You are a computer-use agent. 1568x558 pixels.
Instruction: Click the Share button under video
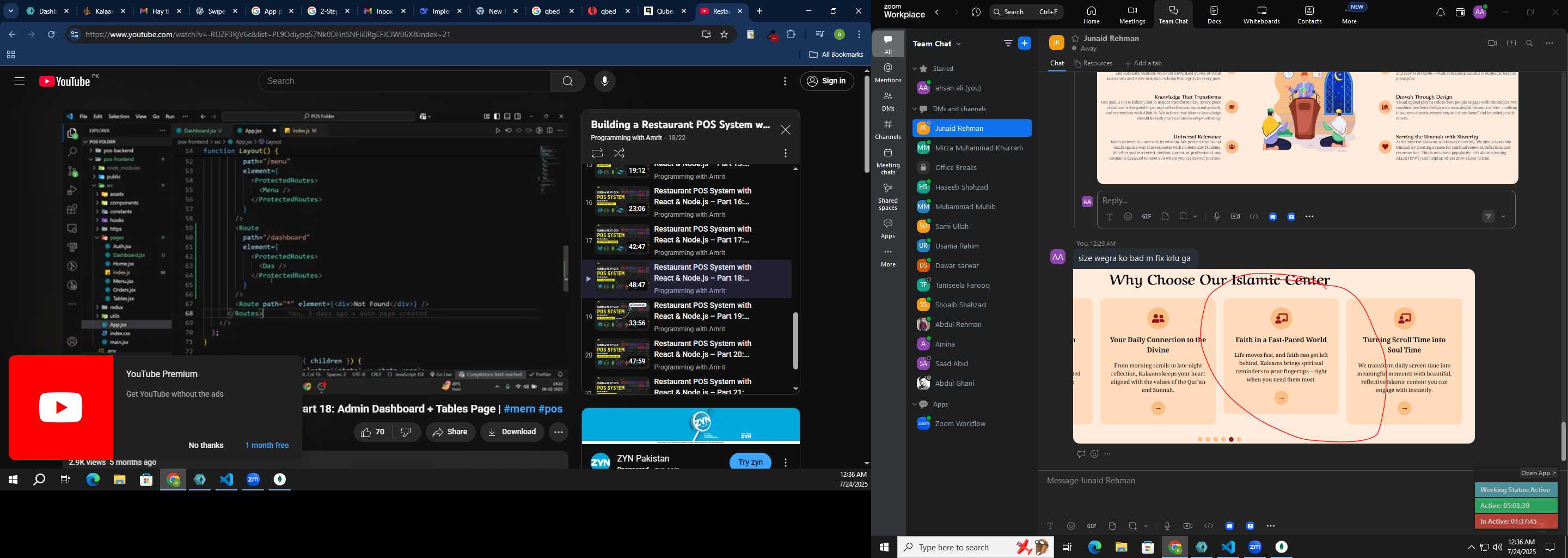click(x=450, y=432)
